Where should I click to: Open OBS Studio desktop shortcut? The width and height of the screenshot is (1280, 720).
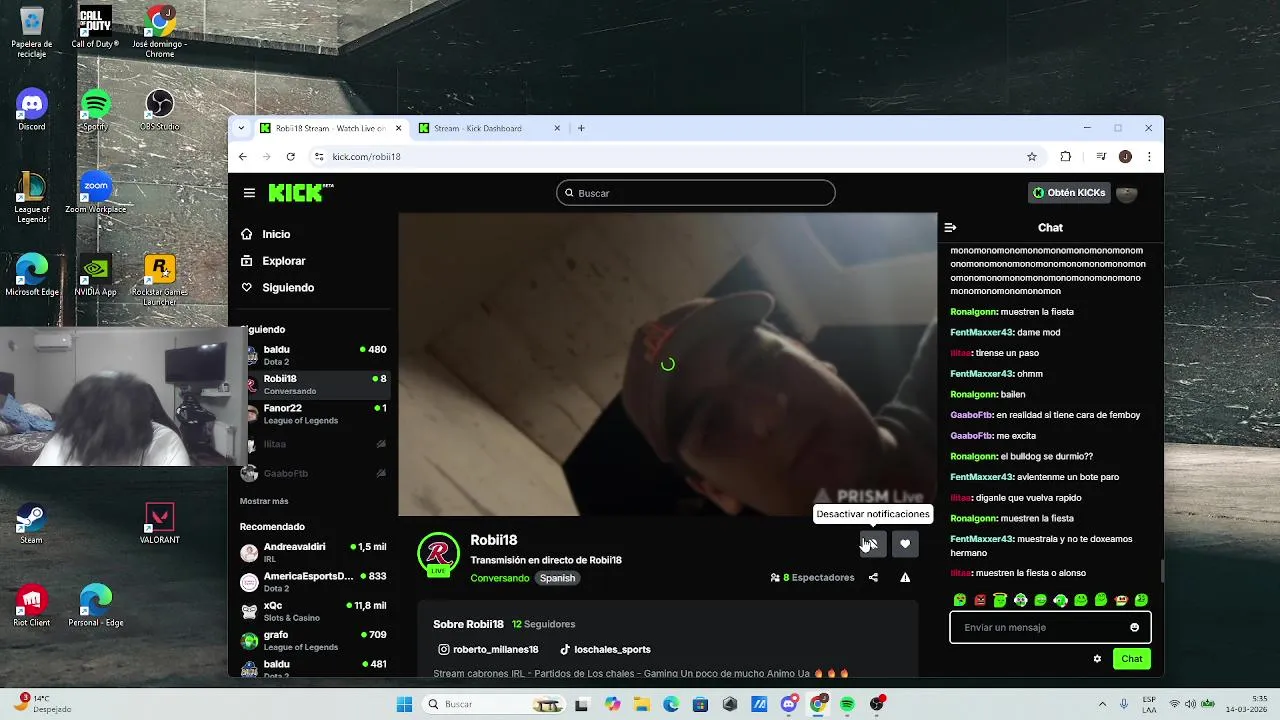[x=160, y=110]
